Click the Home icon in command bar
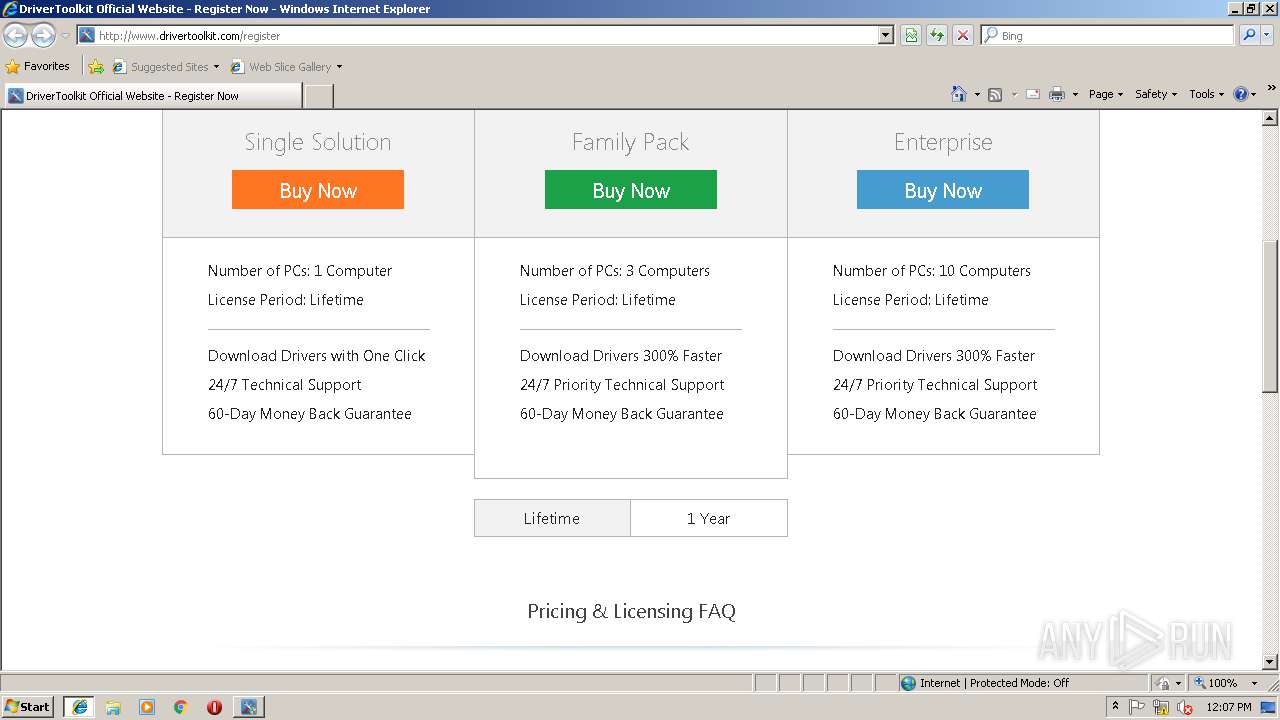1280x720 pixels. point(958,94)
